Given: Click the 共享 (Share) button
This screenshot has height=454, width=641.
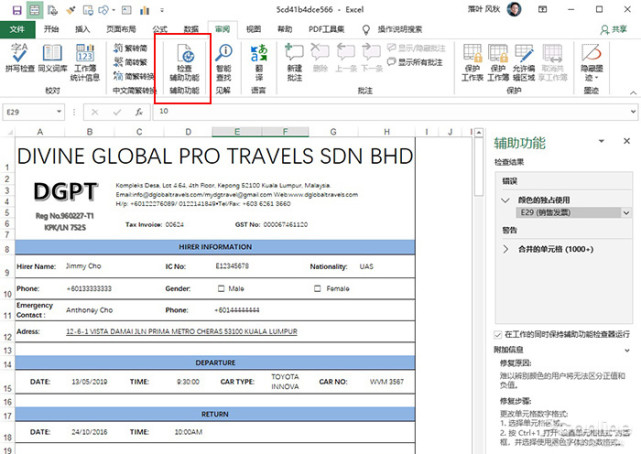Looking at the screenshot, I should [614, 29].
